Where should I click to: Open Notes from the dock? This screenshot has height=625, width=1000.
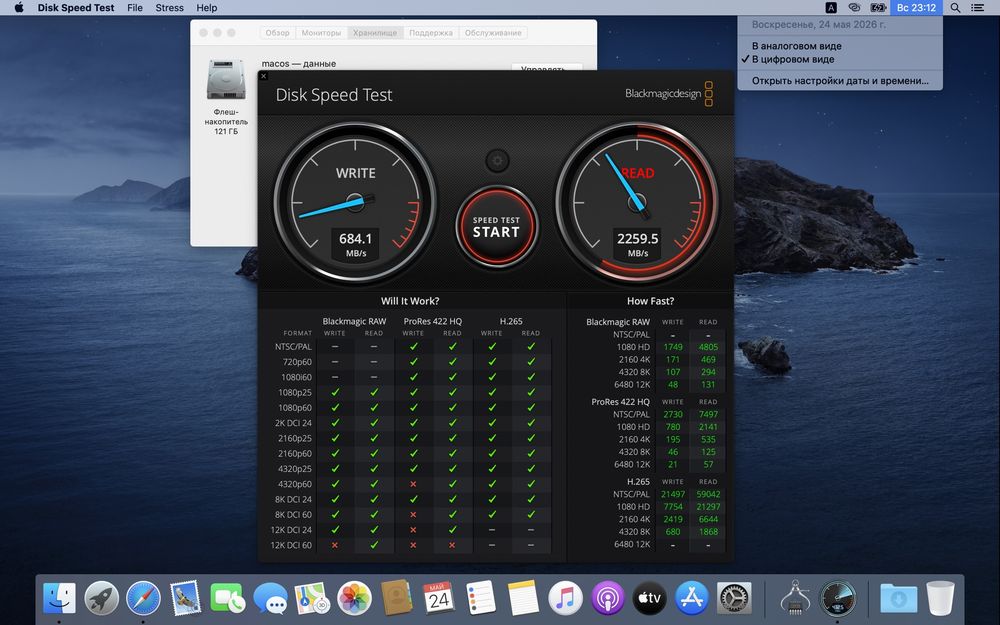click(523, 598)
